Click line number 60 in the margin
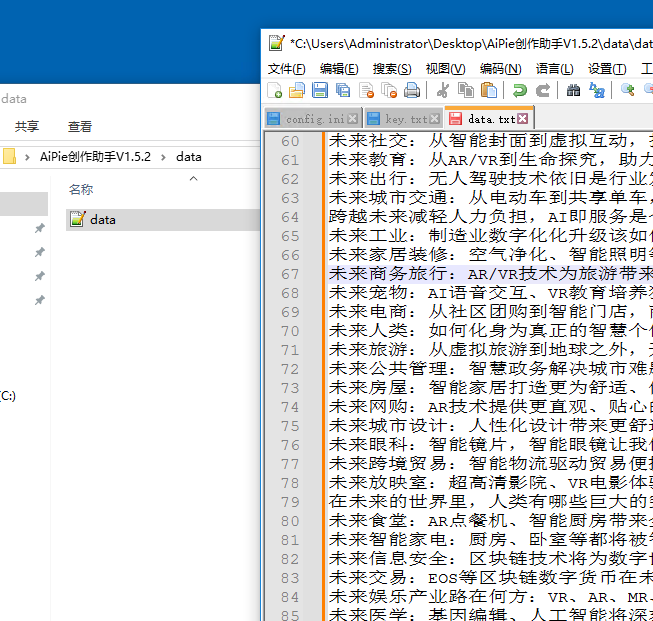The image size is (653, 621). 290,141
